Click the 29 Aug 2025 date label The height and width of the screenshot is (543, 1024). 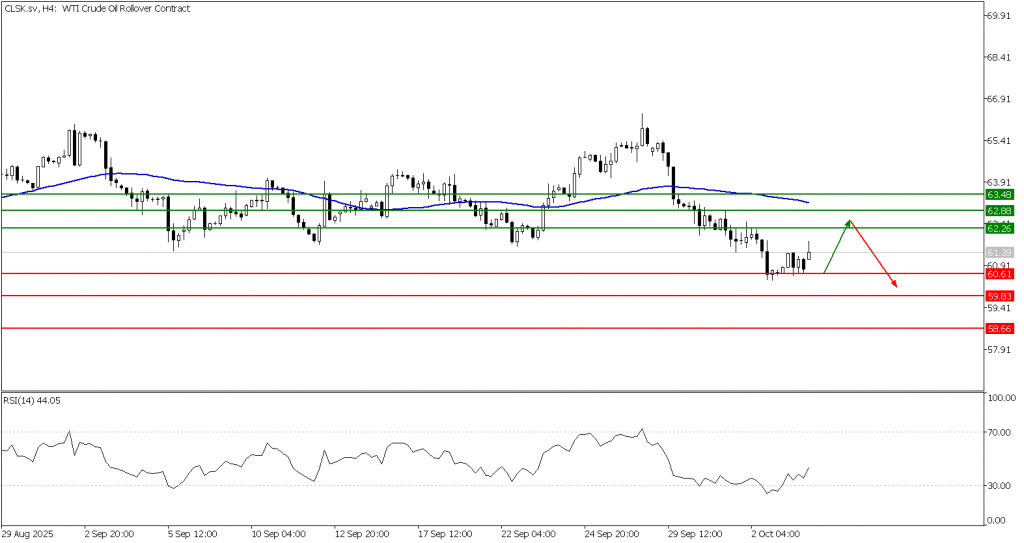coord(28,534)
